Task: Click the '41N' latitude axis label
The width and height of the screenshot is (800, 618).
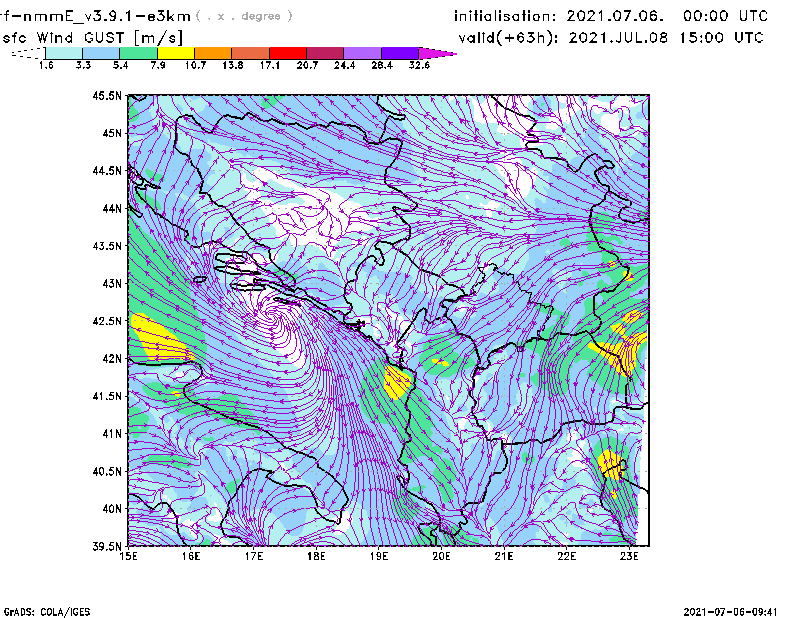Action: click(x=112, y=434)
